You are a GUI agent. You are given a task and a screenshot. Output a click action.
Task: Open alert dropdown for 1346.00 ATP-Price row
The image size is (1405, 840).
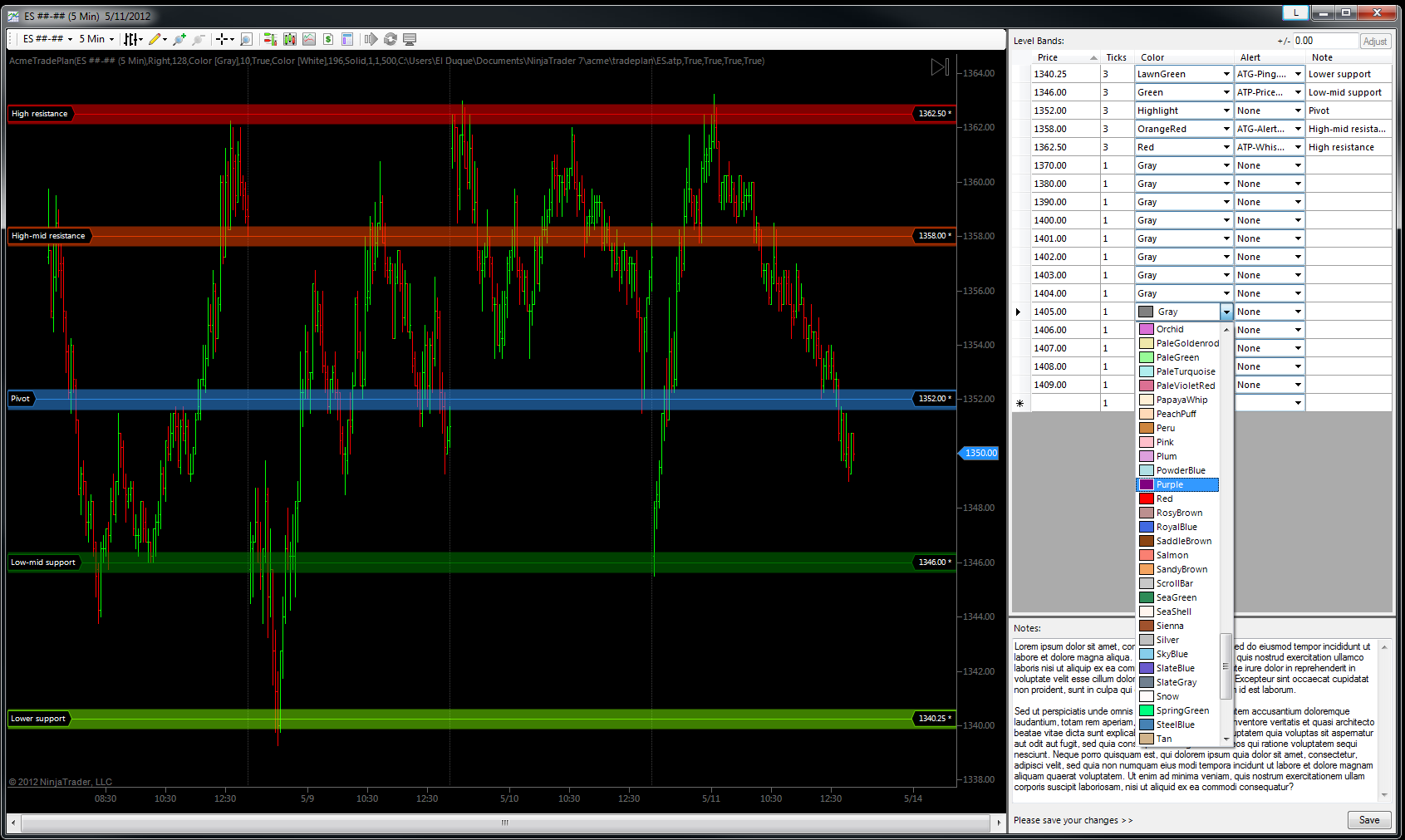[x=1298, y=92]
